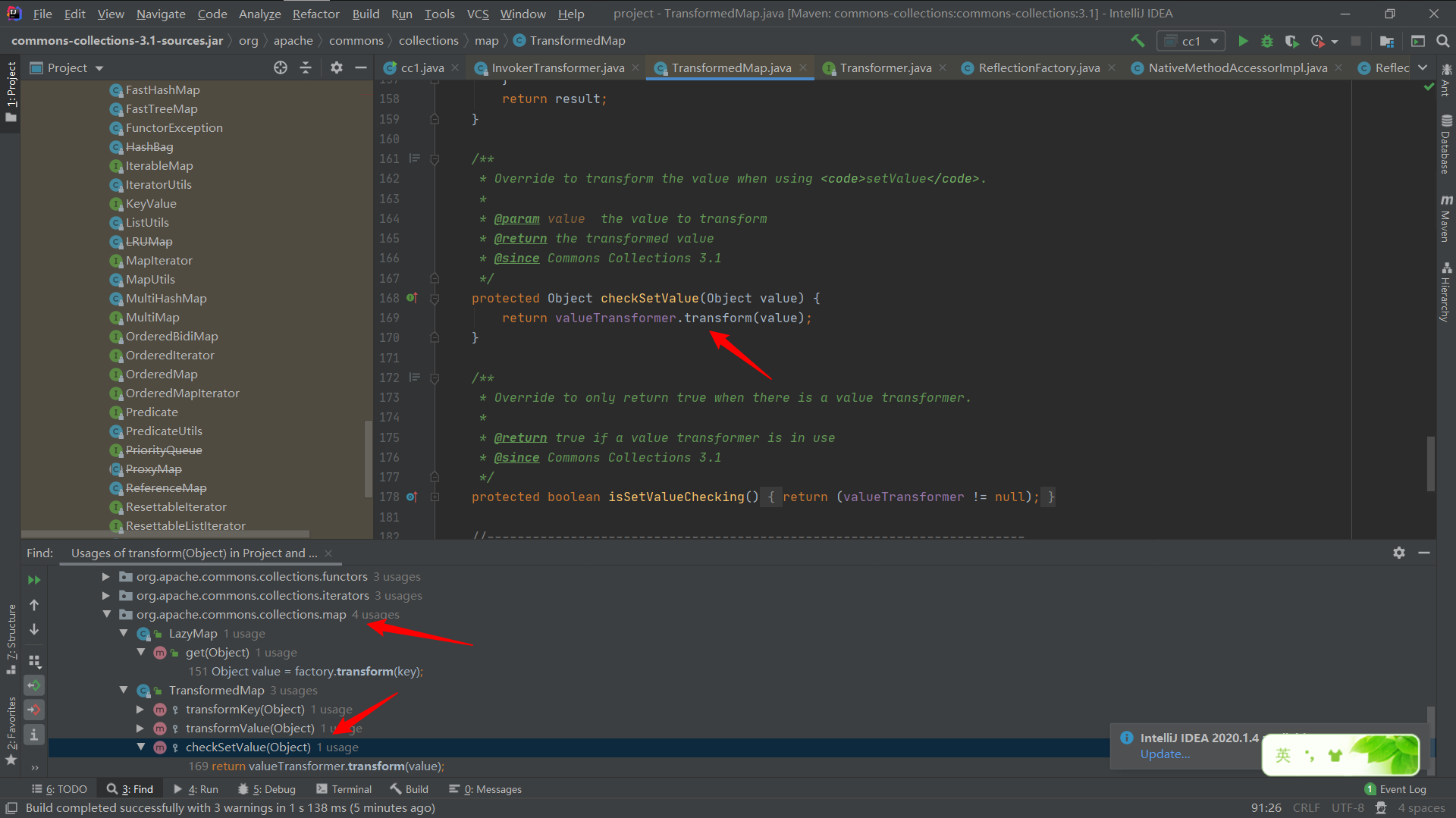Click the editor vertical scrollbar thumb
Viewport: 1456px width, 818px height.
click(x=1431, y=464)
